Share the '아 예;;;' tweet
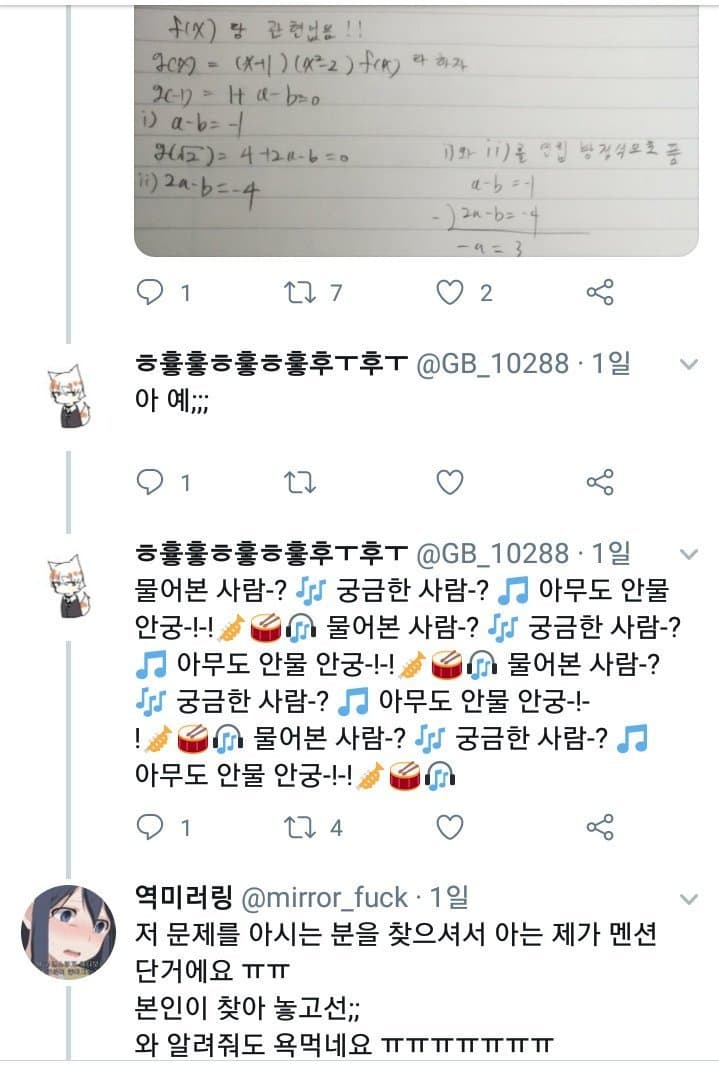The image size is (719, 1065). coord(599,483)
